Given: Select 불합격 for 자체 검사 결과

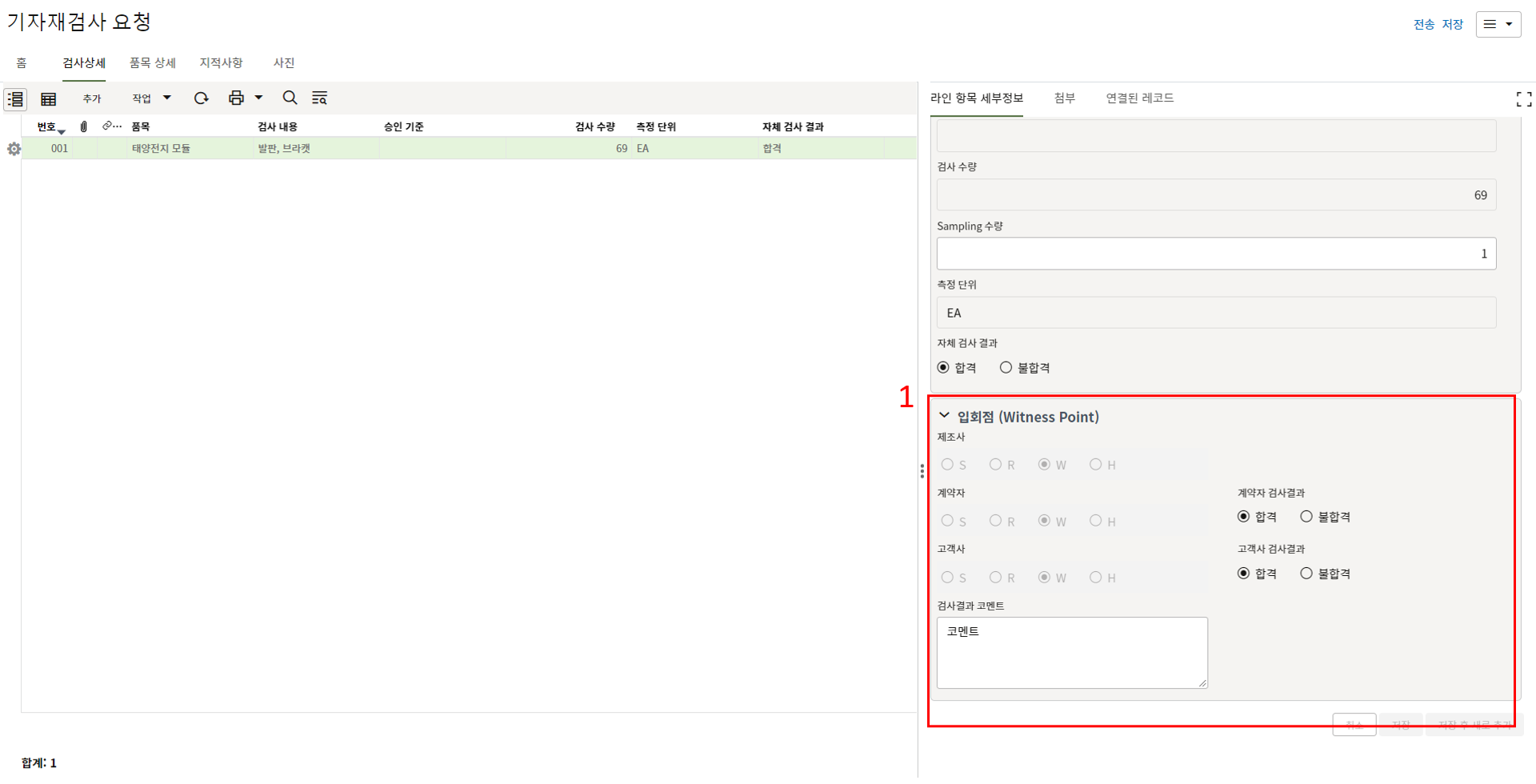Looking at the screenshot, I should pos(1006,367).
